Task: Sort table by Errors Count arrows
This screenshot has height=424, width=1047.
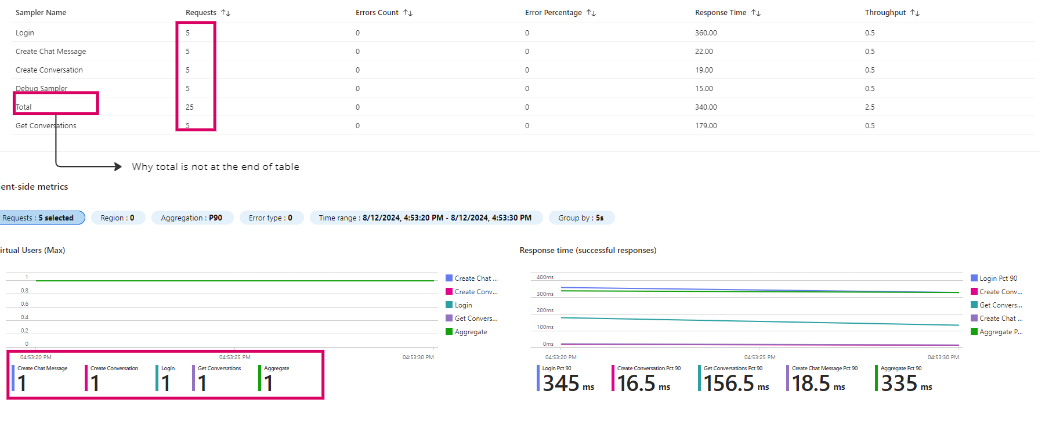Action: coord(407,13)
